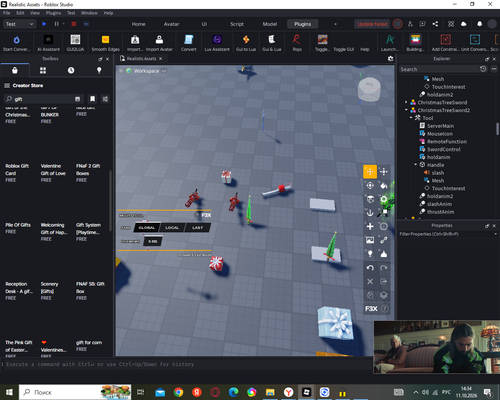Click the move increment value box

tap(153, 241)
